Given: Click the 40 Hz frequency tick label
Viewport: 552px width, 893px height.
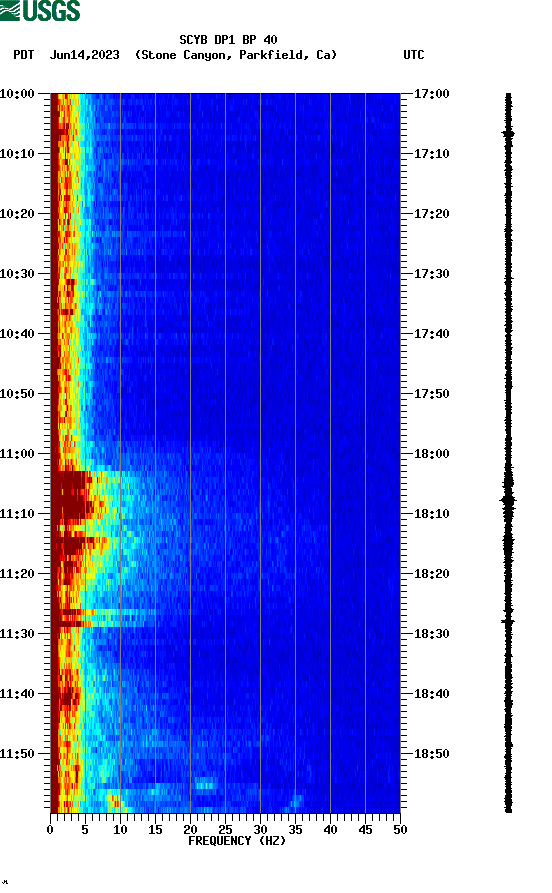Looking at the screenshot, I should tap(330, 830).
